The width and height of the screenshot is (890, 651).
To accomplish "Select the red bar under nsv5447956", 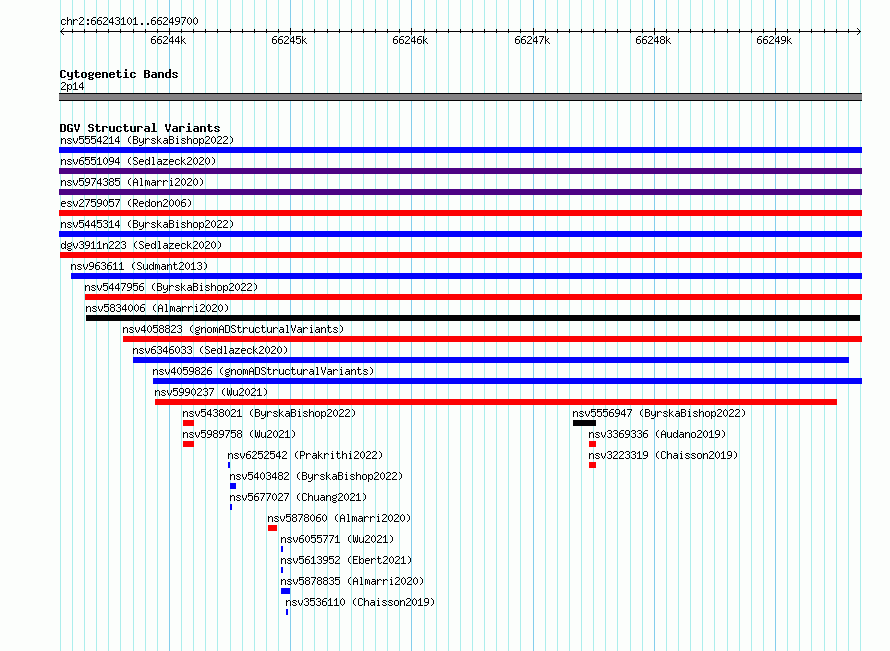I will point(473,297).
